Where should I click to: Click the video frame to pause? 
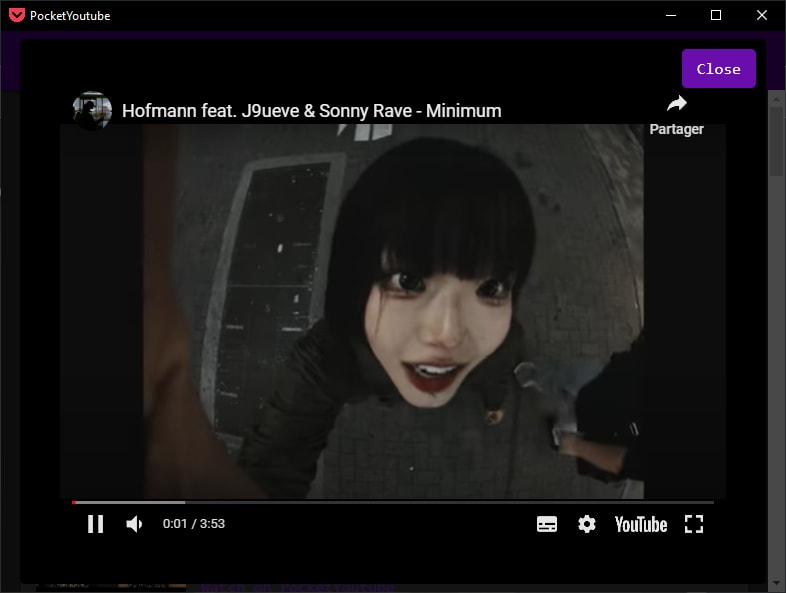[x=392, y=311]
